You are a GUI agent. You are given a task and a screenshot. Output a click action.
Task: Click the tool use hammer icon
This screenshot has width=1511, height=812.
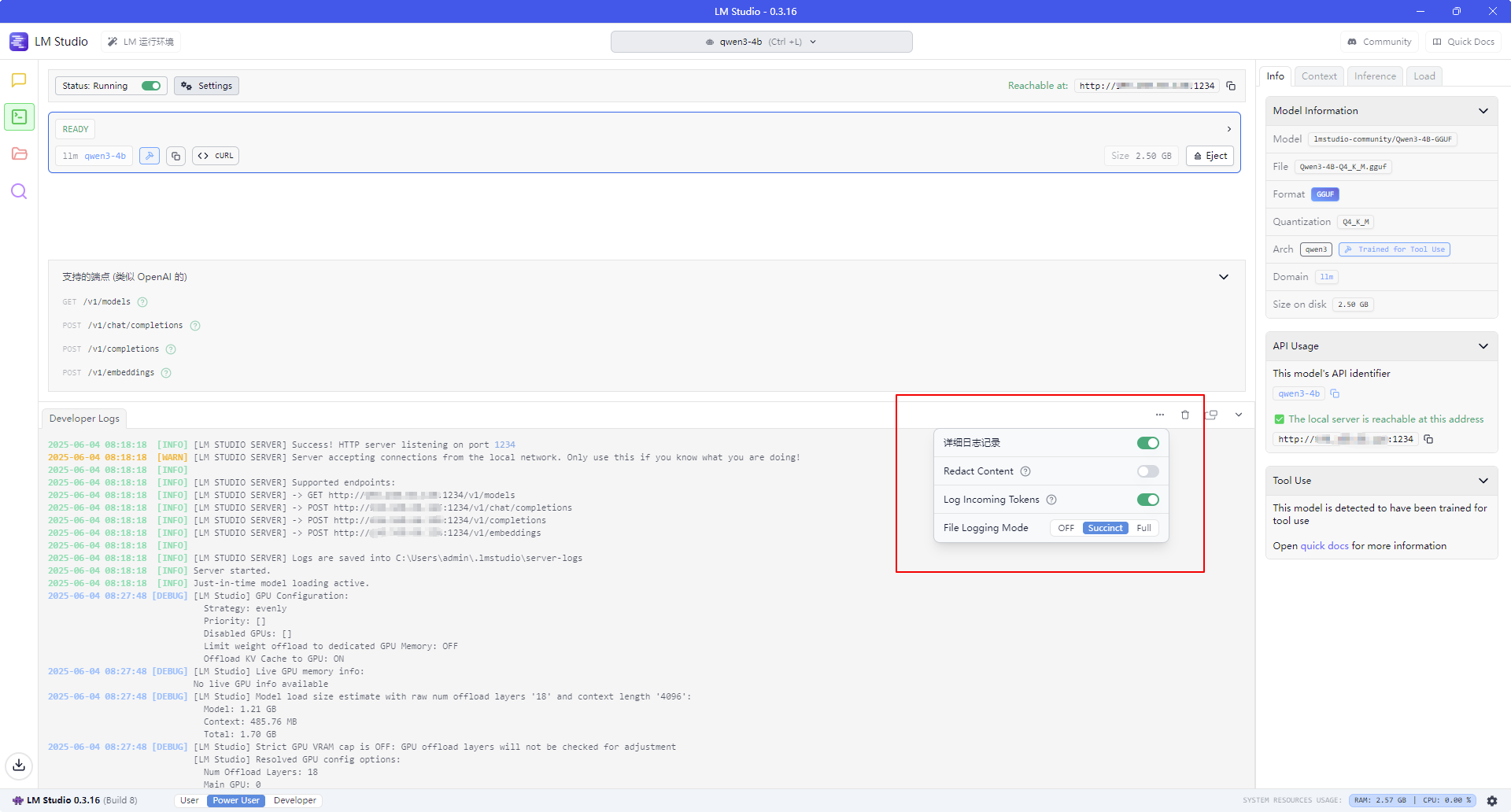(150, 156)
